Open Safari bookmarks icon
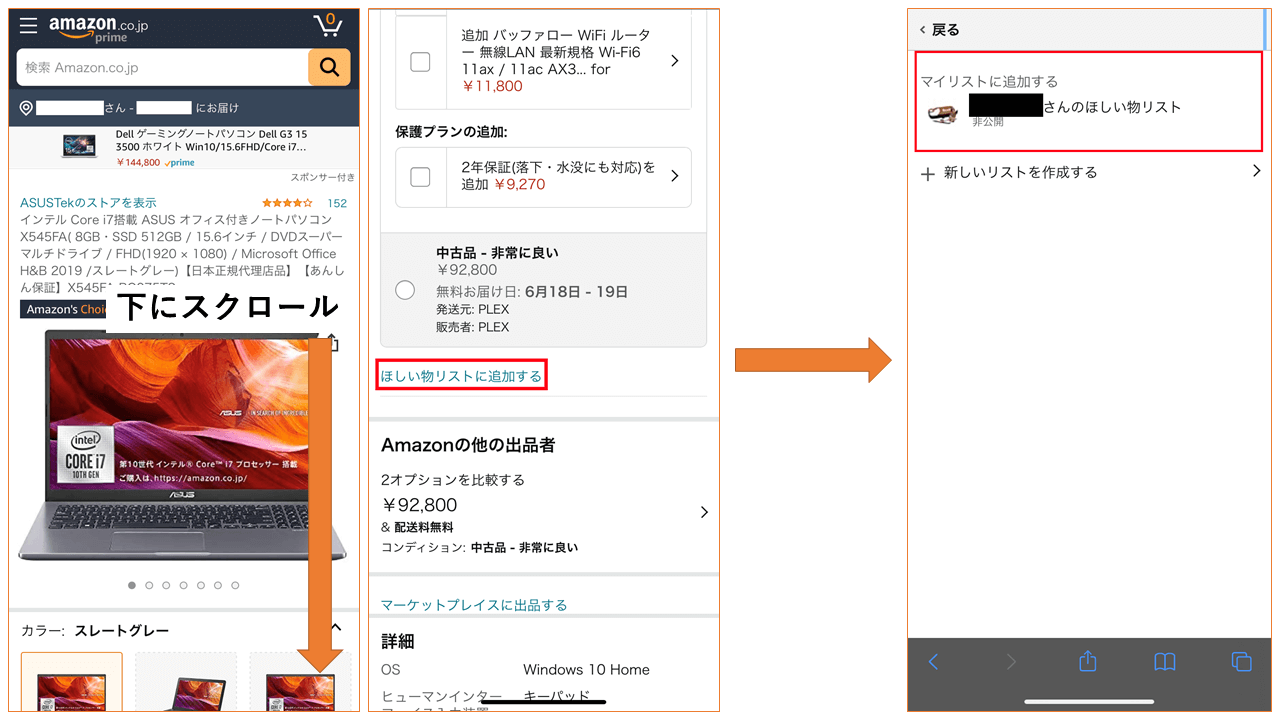1280x720 pixels. tap(1164, 661)
